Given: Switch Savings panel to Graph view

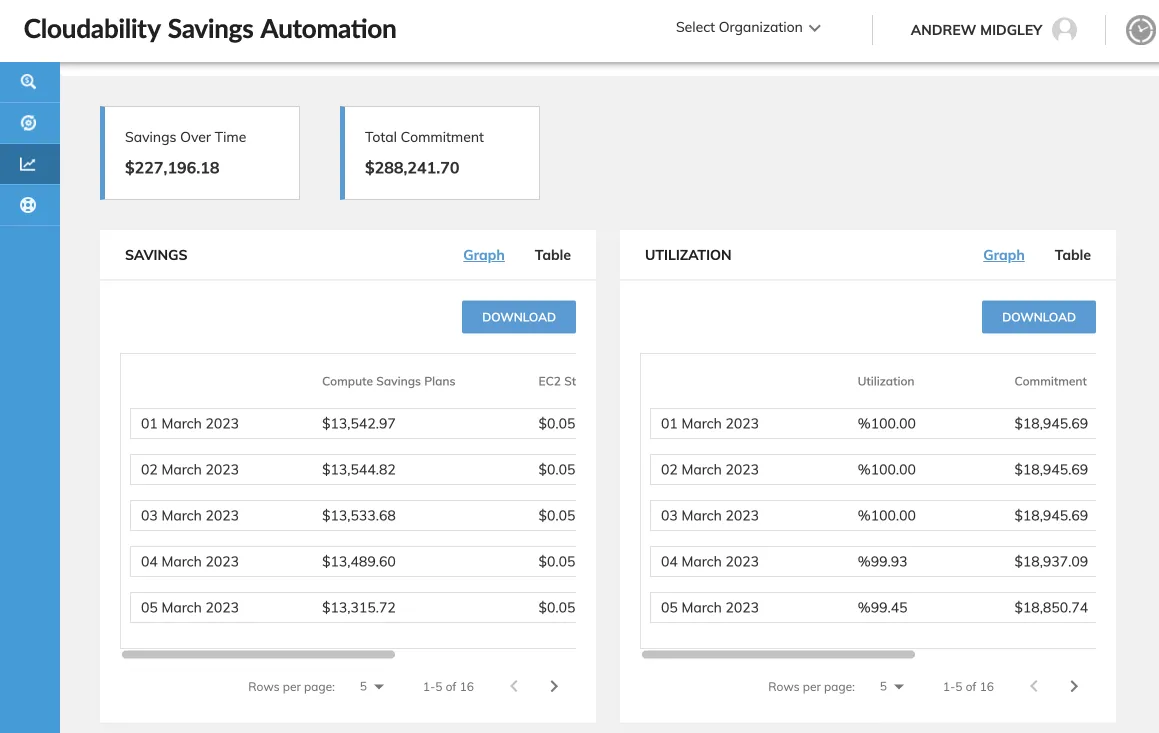Looking at the screenshot, I should 483,255.
